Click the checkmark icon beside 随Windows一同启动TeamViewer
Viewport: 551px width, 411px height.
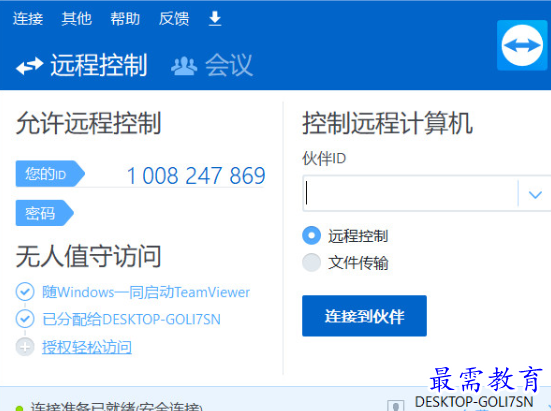25,292
